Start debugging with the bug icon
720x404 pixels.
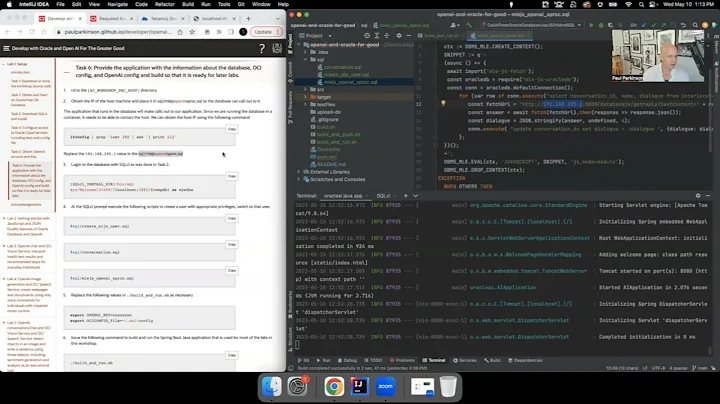(x=601, y=25)
